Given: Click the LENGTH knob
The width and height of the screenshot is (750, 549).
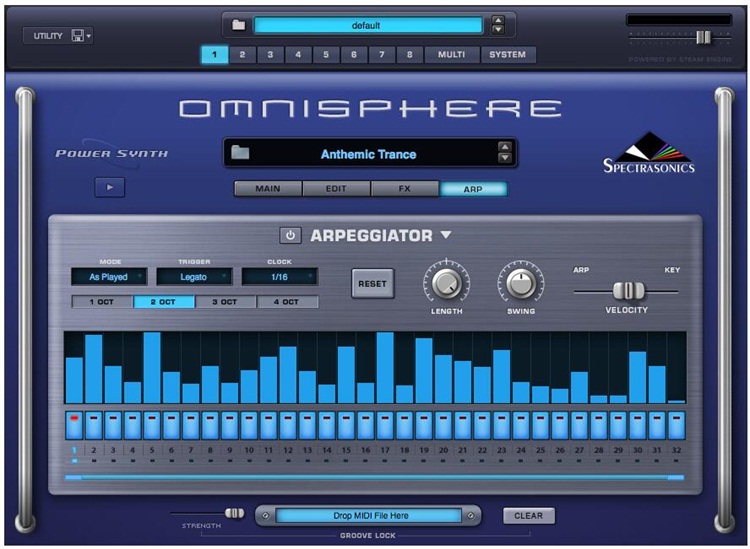Looking at the screenshot, I should [446, 283].
